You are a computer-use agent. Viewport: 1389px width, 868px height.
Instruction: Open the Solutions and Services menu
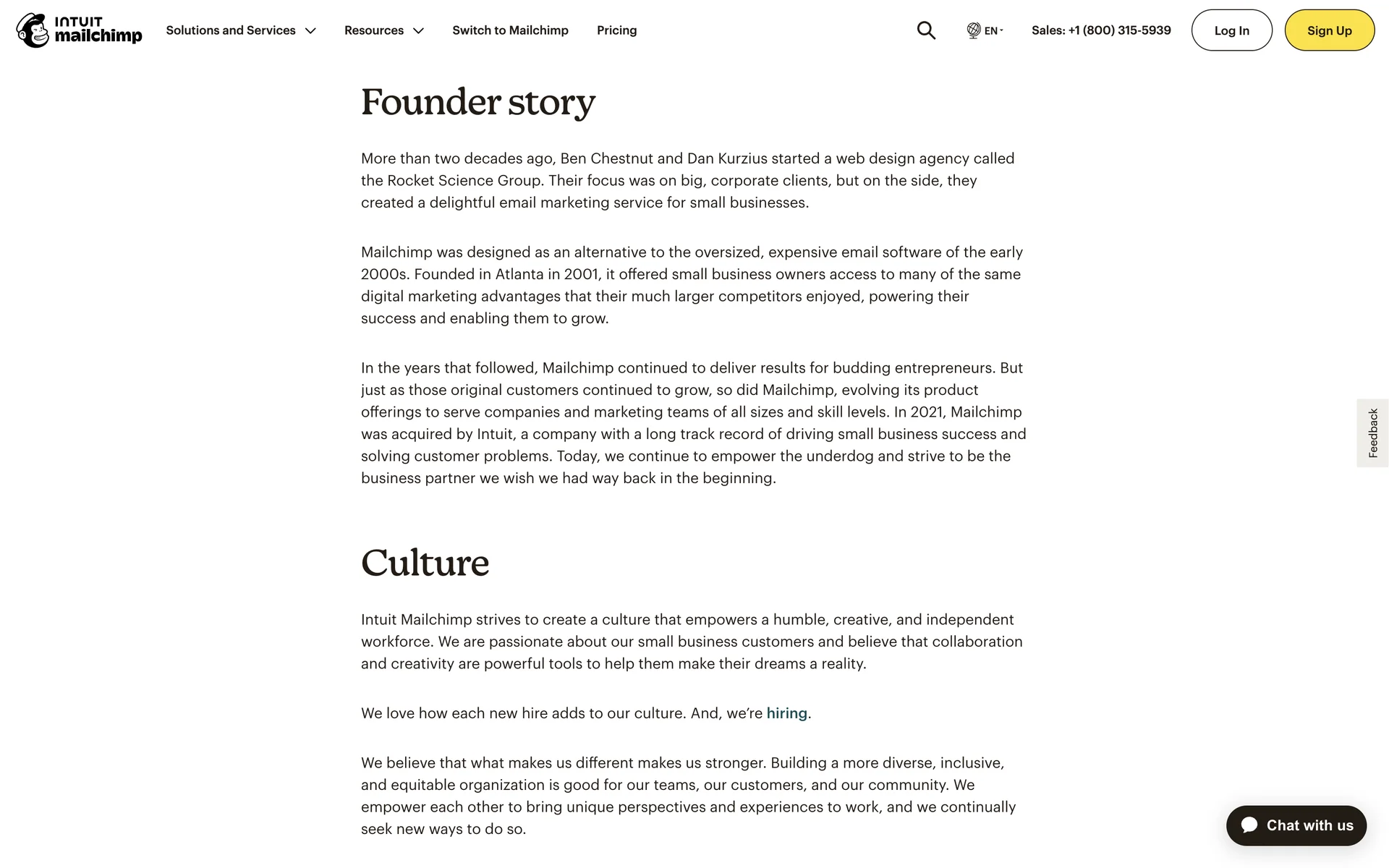point(231,30)
